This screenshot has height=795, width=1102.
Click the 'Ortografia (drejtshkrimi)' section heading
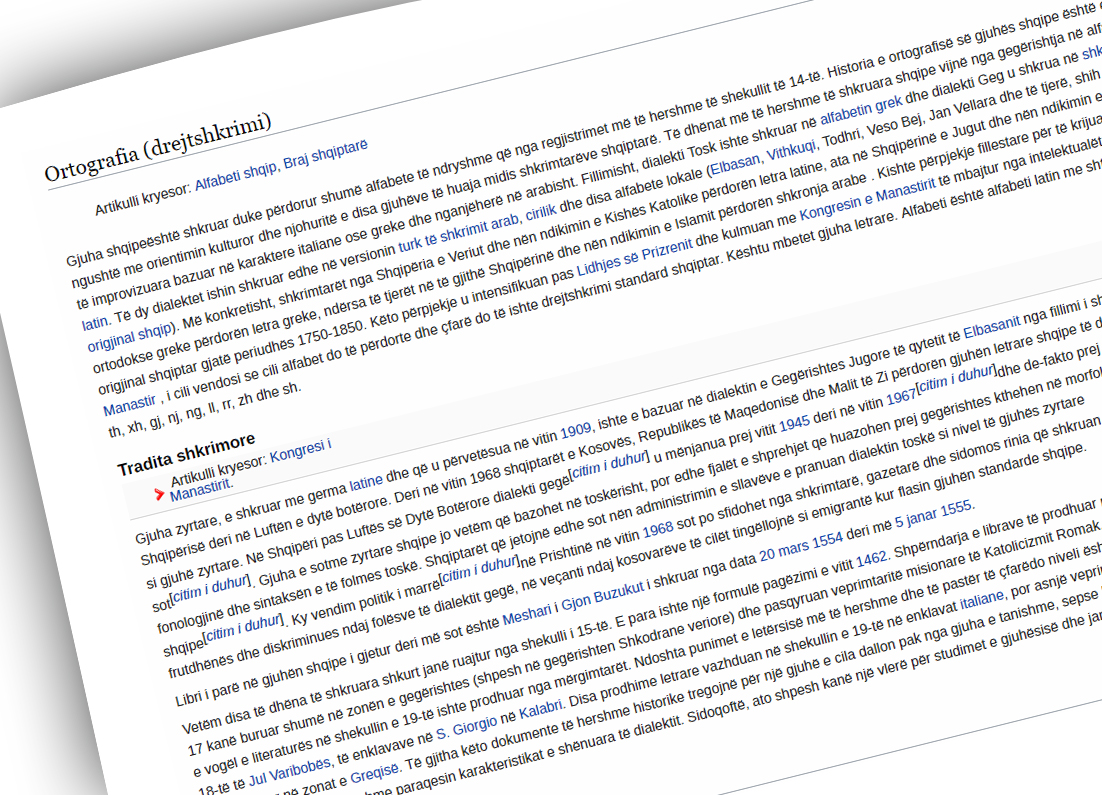pyautogui.click(x=157, y=150)
